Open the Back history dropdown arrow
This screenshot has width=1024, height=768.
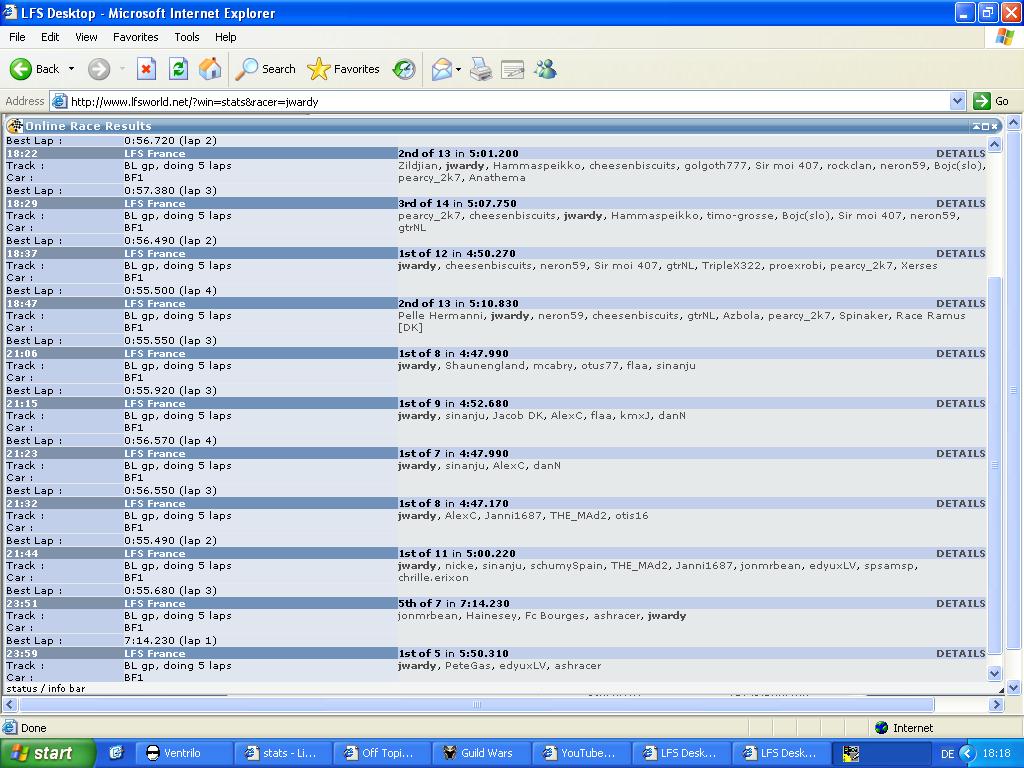click(x=71, y=69)
